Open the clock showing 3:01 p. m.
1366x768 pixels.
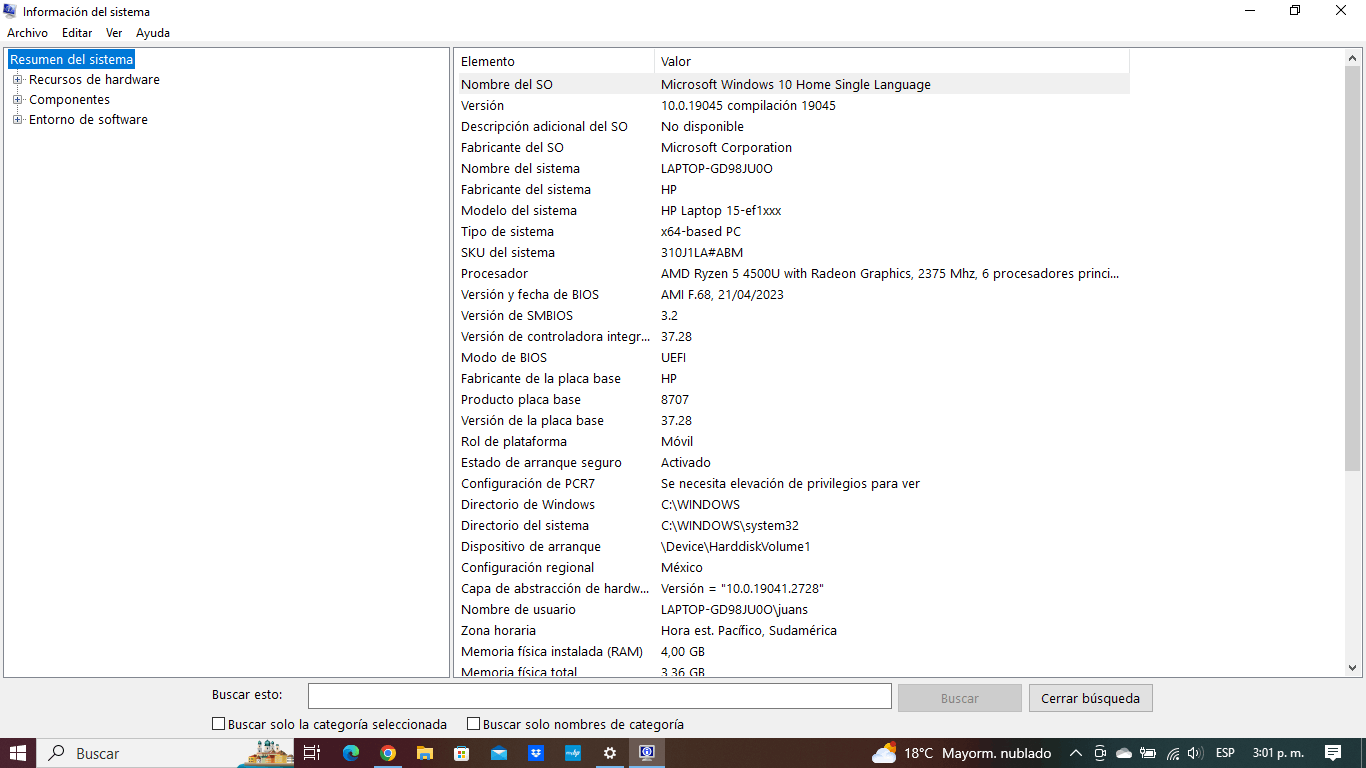click(1278, 753)
